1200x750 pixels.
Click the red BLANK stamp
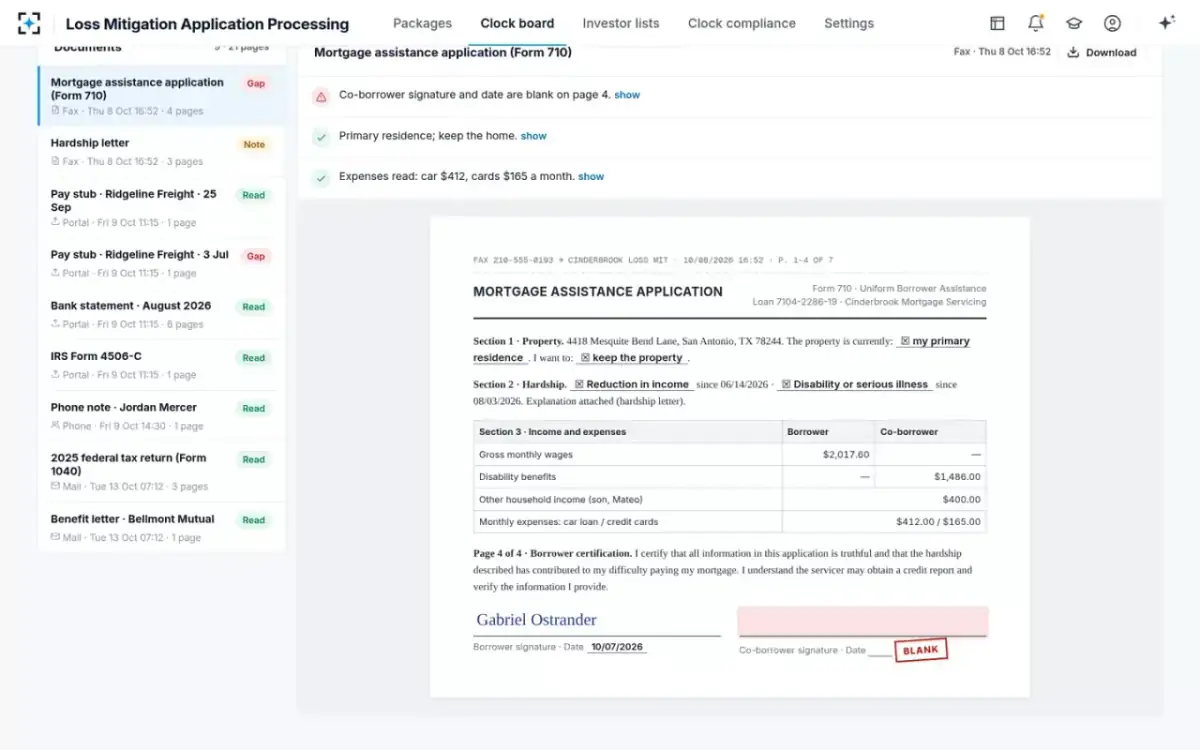coord(920,650)
